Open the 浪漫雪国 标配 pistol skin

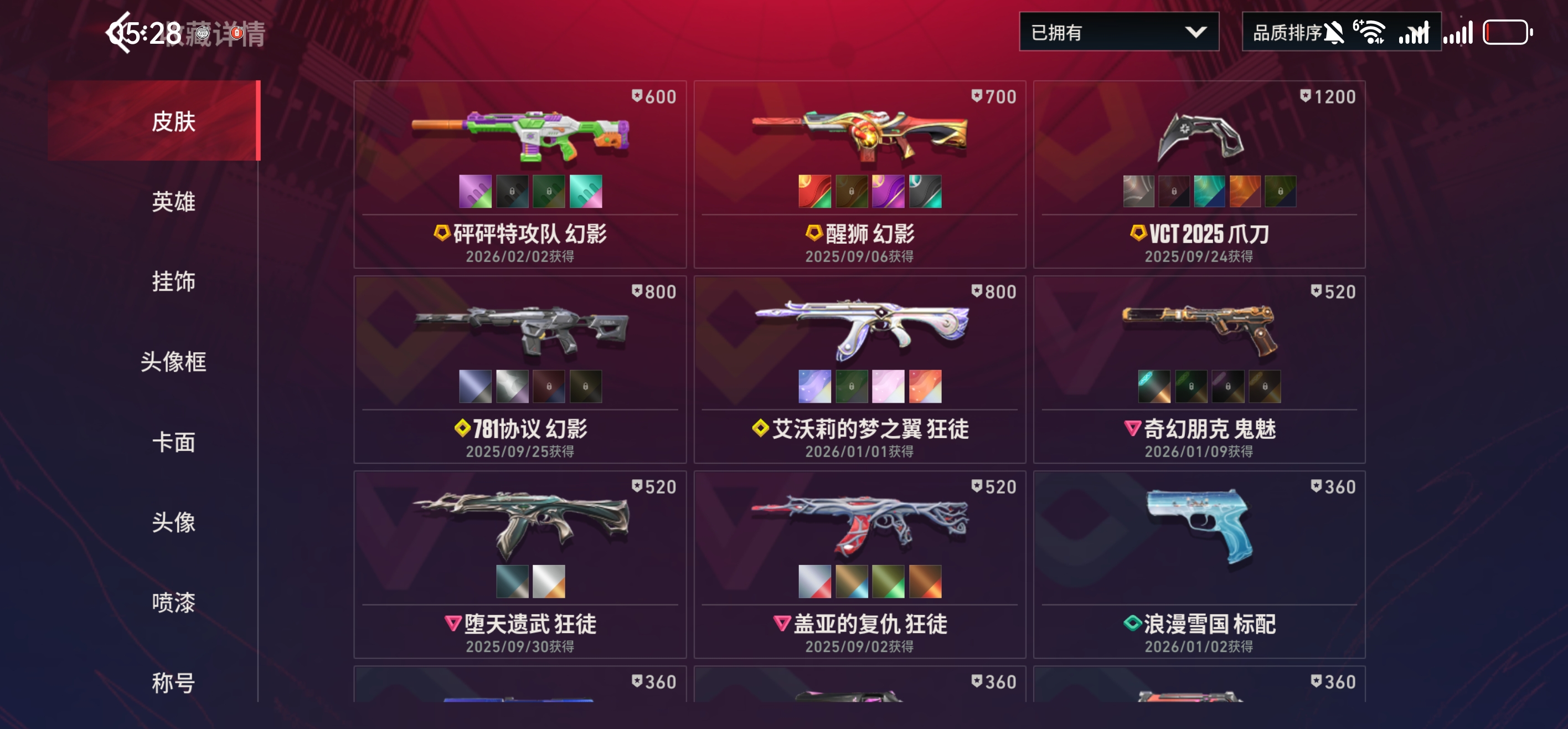coord(1199,564)
